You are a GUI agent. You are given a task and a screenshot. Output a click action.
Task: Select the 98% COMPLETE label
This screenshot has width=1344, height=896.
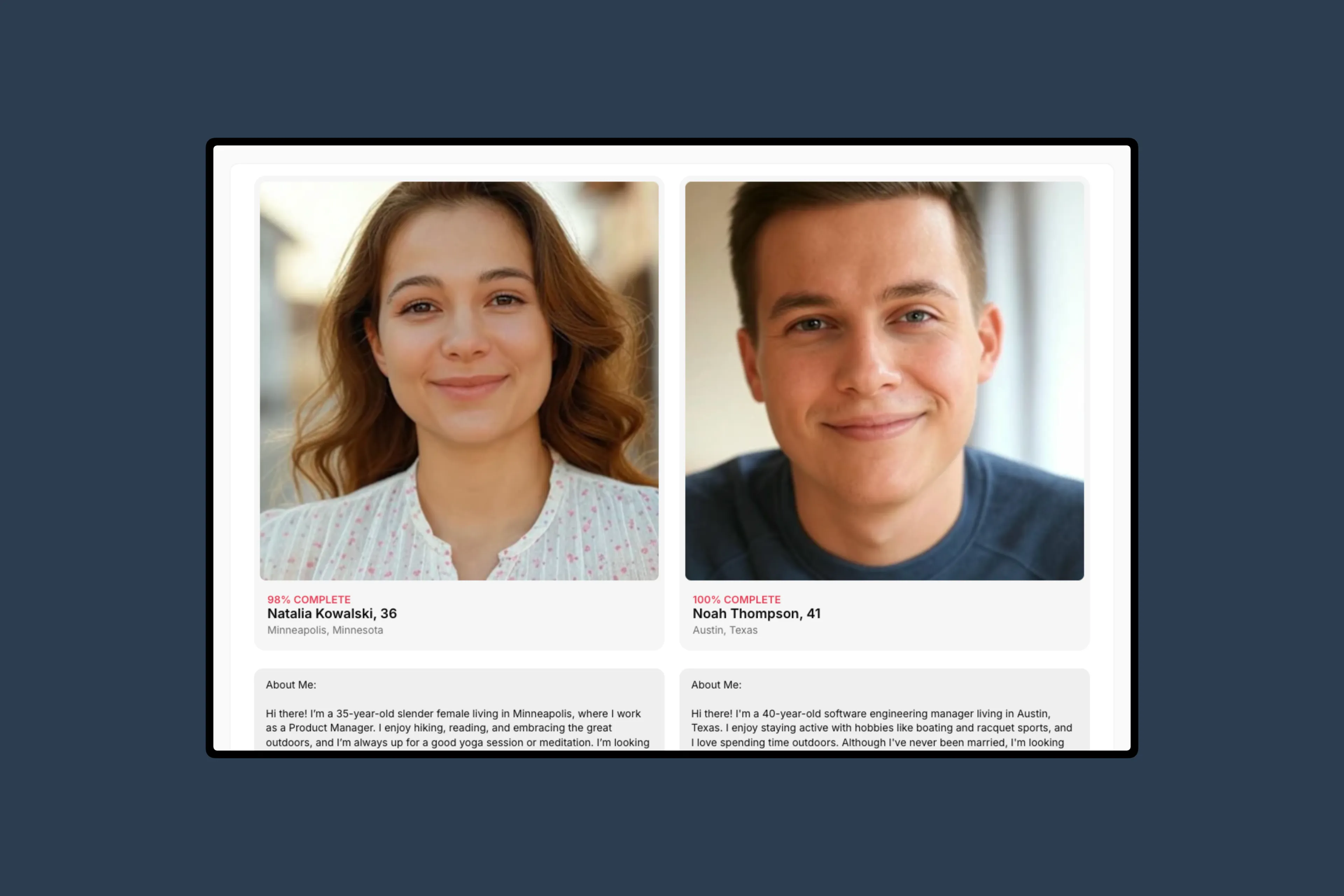309,600
